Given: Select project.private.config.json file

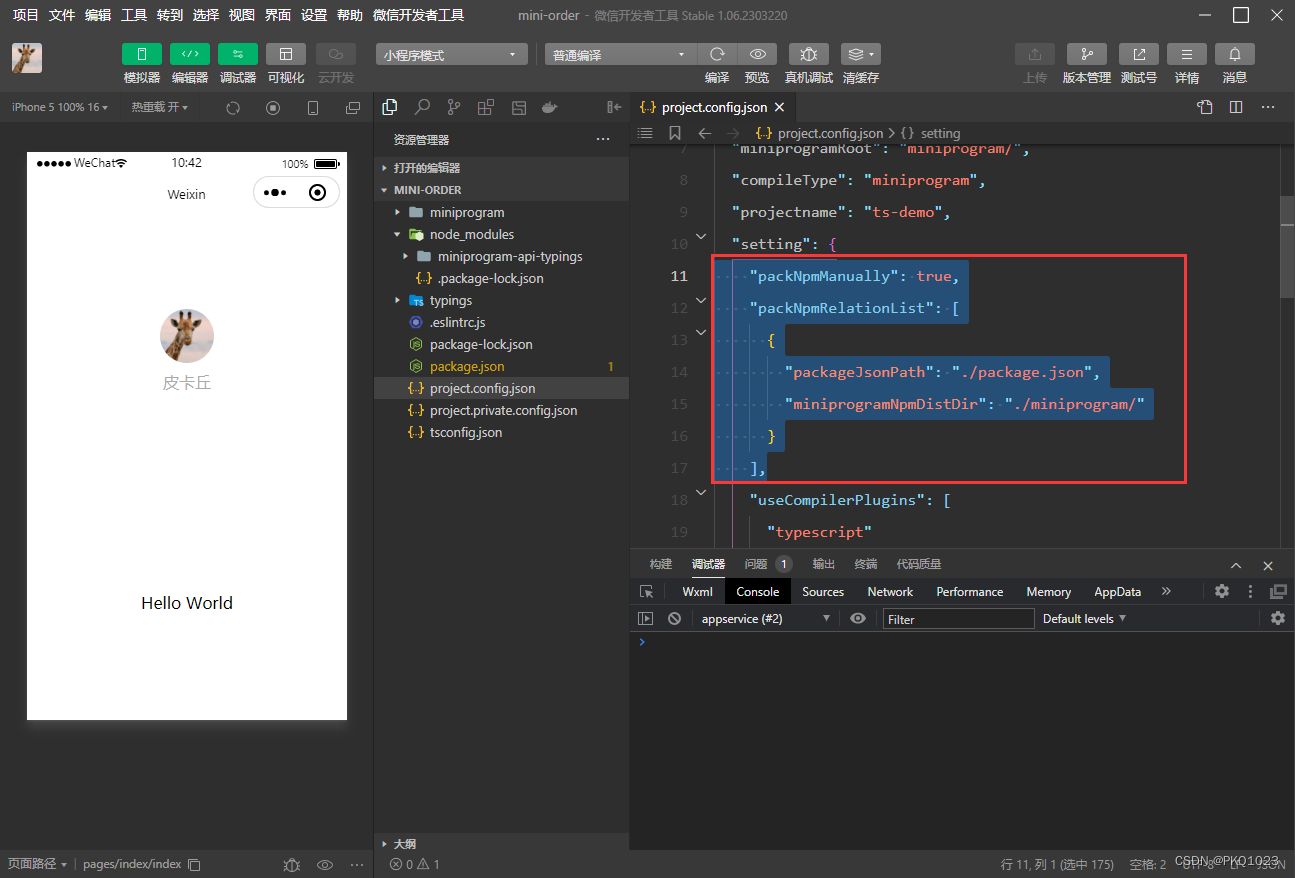Looking at the screenshot, I should (501, 410).
